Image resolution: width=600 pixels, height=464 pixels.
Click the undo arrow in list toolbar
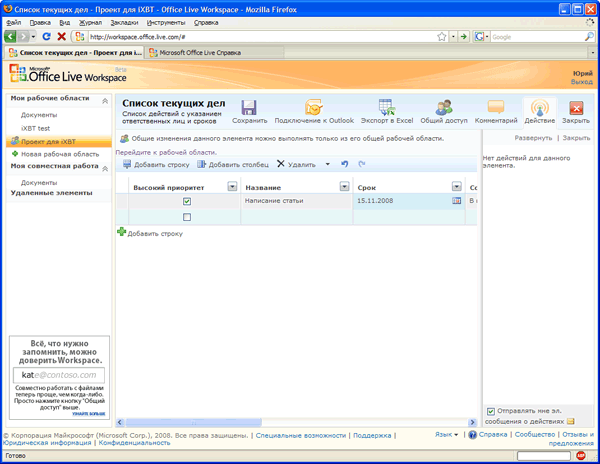(345, 164)
